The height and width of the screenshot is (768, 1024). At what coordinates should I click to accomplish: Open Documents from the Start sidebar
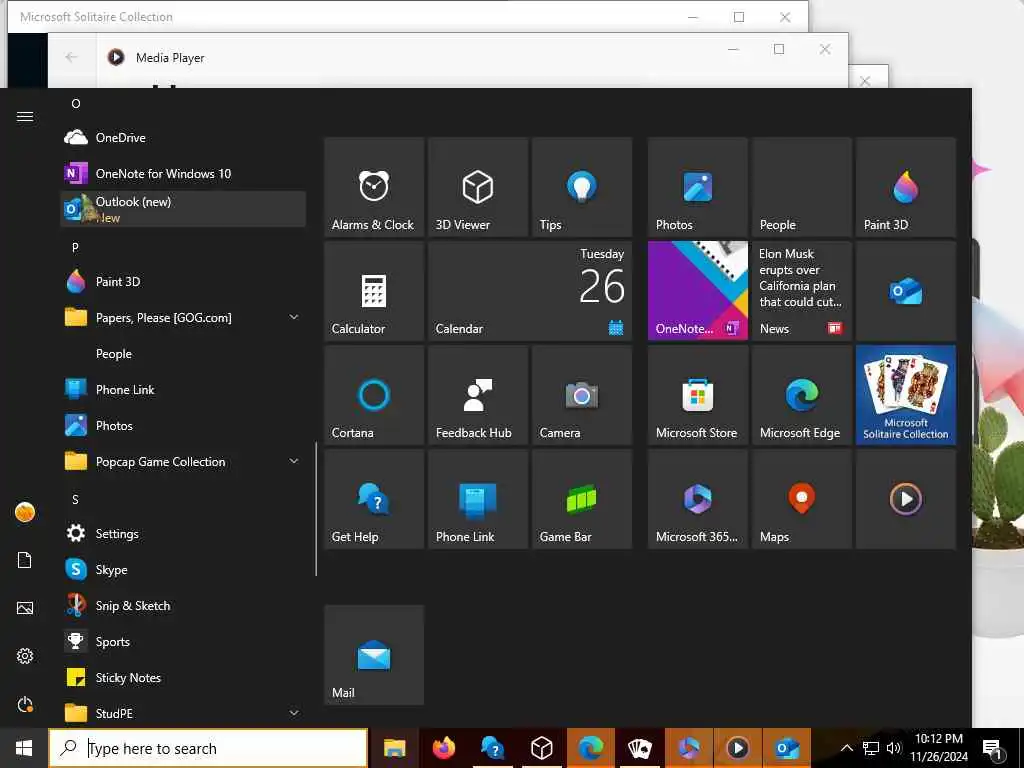(x=25, y=560)
